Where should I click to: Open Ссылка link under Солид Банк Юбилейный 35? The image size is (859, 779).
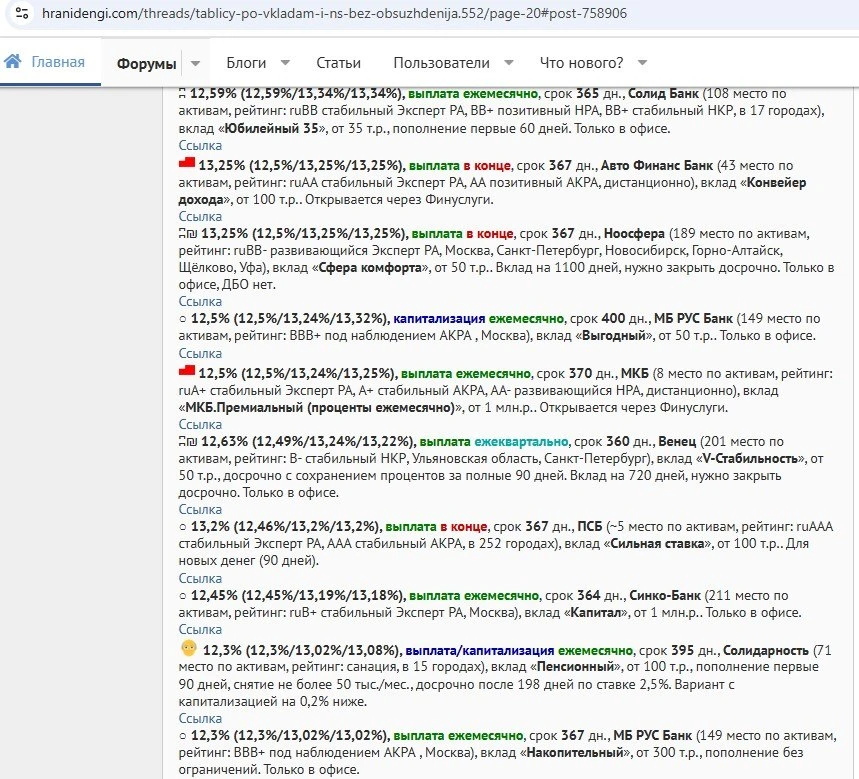pos(201,146)
